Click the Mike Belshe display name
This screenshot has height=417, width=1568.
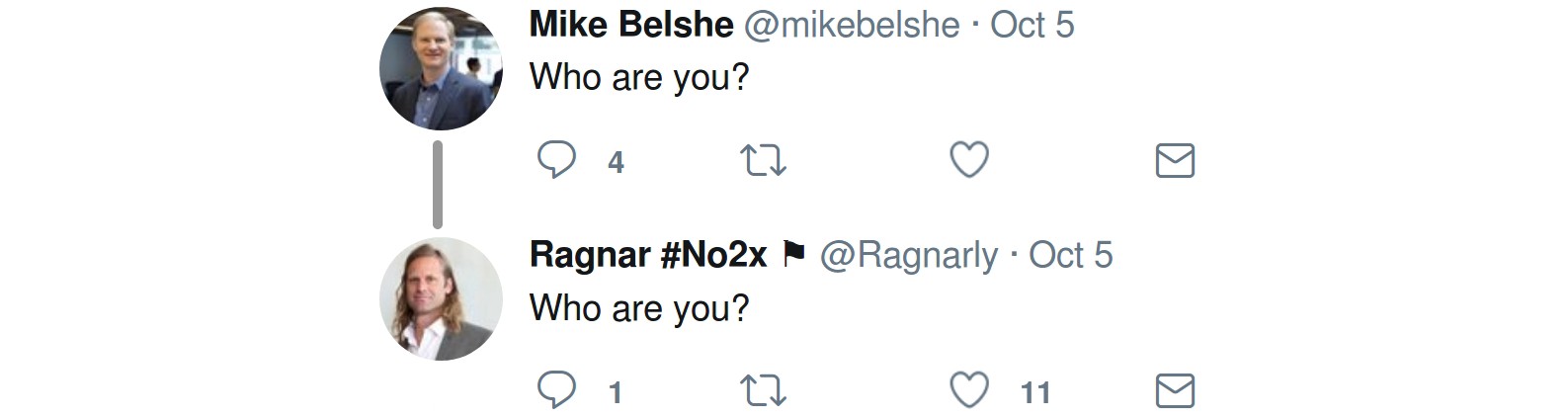(x=631, y=25)
